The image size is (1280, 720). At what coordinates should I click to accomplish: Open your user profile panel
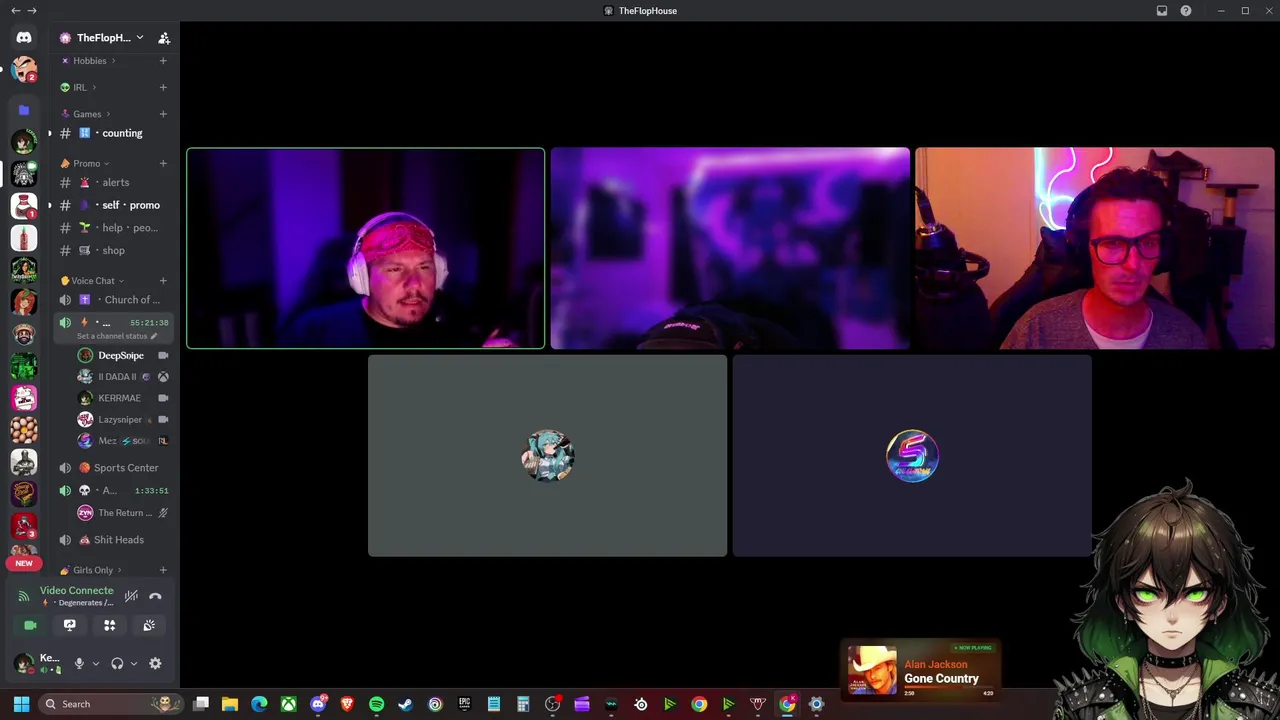pyautogui.click(x=37, y=663)
